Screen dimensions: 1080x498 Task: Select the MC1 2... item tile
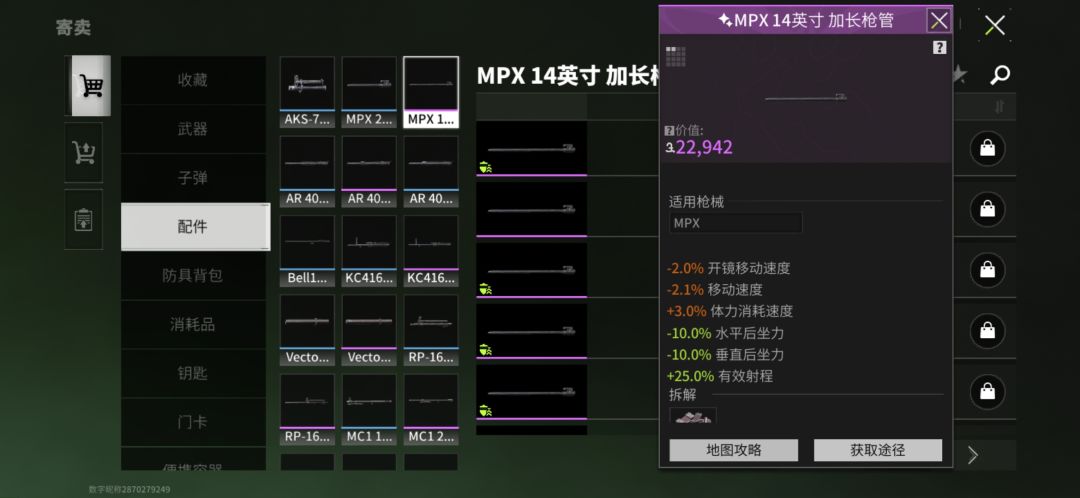(431, 409)
